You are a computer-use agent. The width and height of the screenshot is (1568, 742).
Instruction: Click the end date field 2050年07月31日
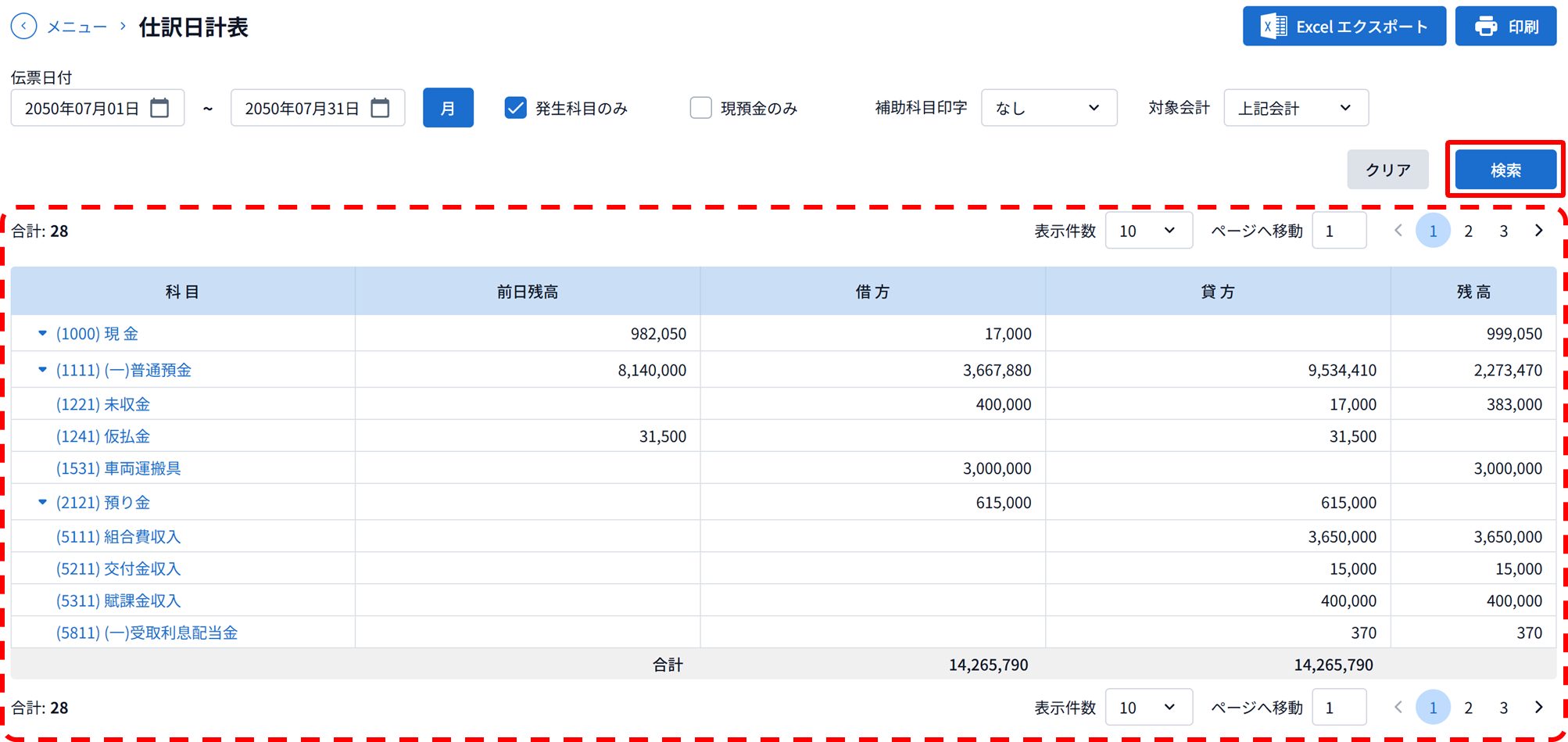point(317,108)
